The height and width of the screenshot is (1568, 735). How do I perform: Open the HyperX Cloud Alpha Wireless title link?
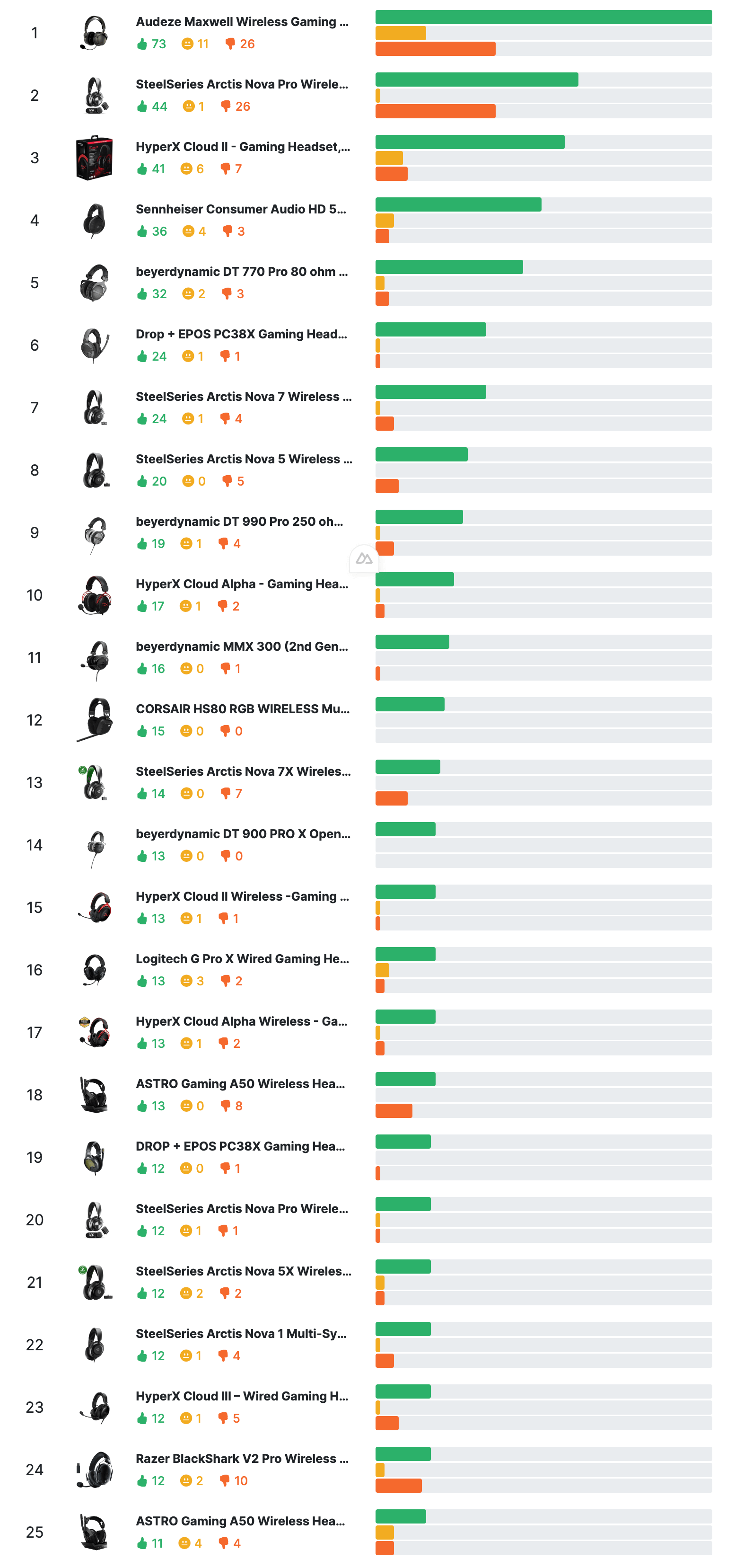pos(242,1021)
